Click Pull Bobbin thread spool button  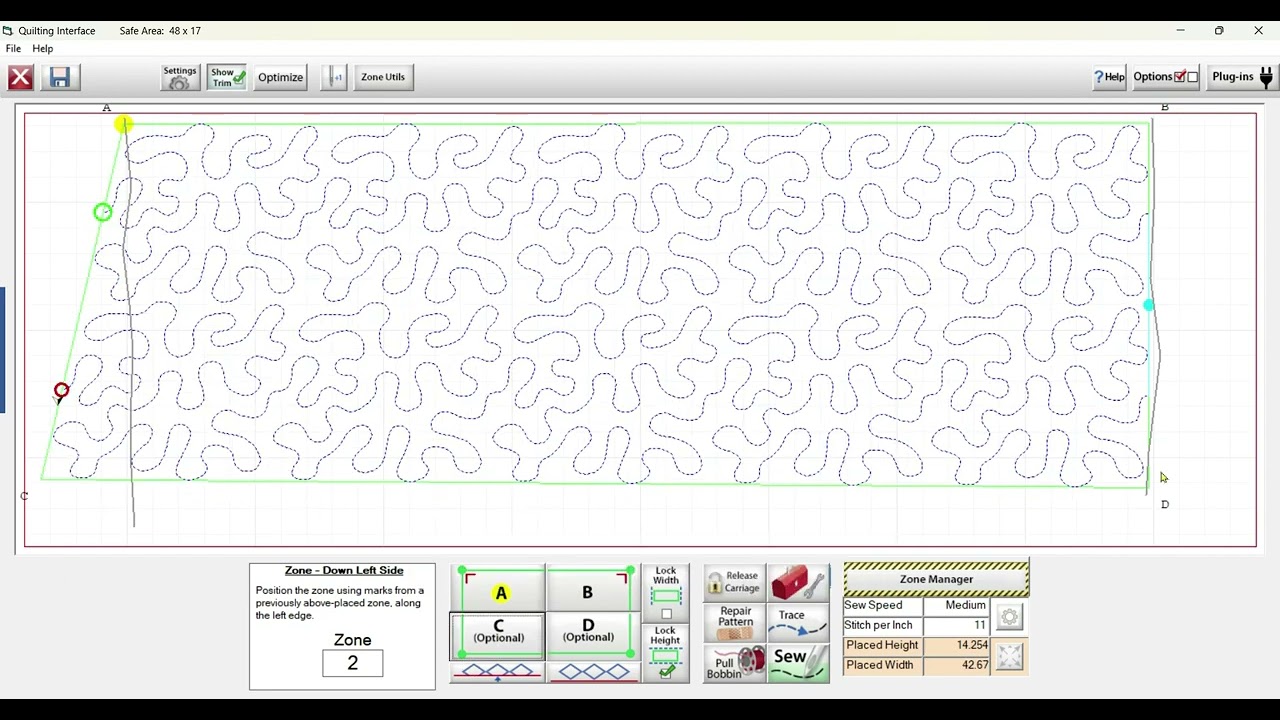[x=734, y=664]
